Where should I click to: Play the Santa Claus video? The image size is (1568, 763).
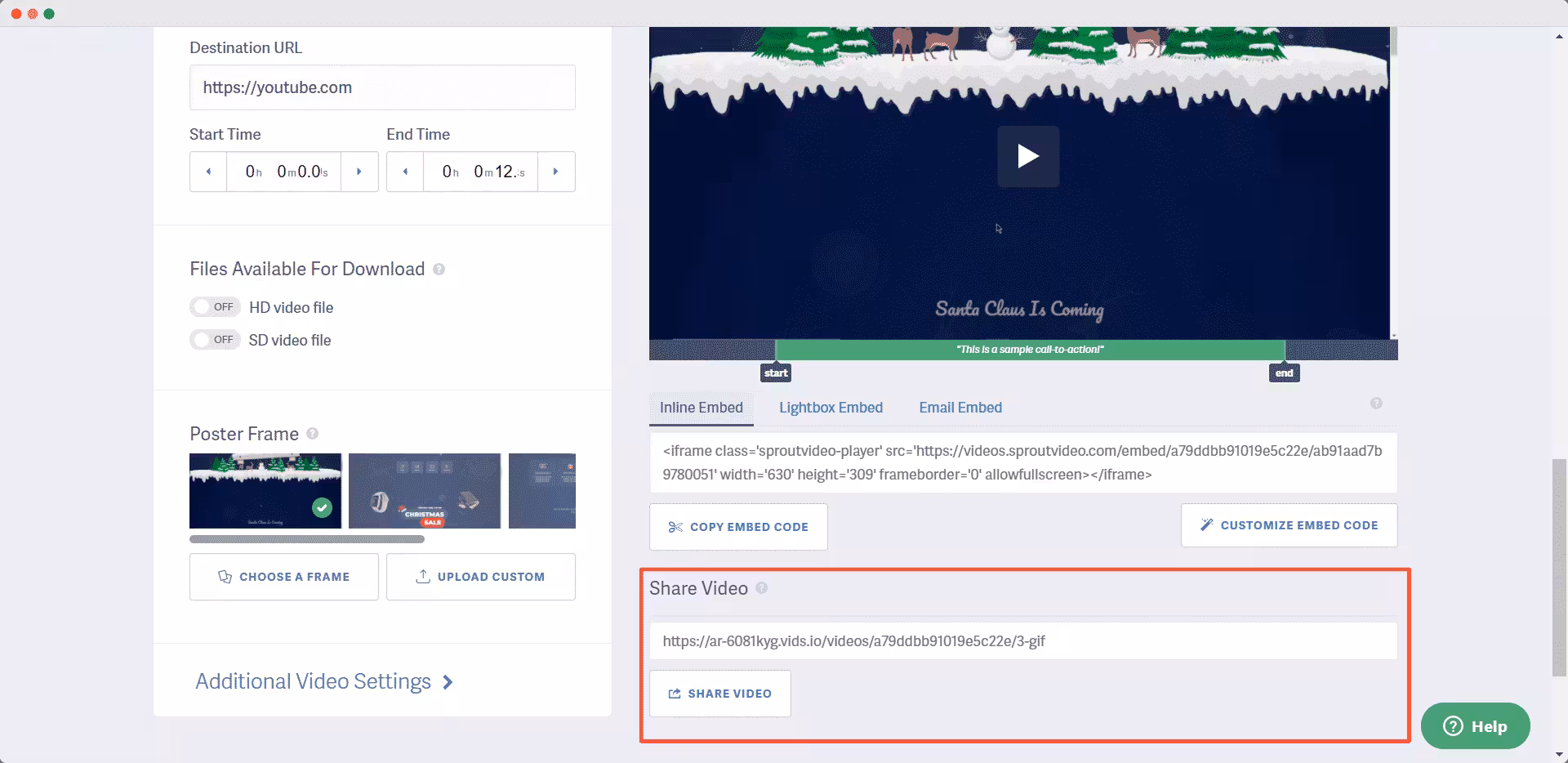point(1028,156)
